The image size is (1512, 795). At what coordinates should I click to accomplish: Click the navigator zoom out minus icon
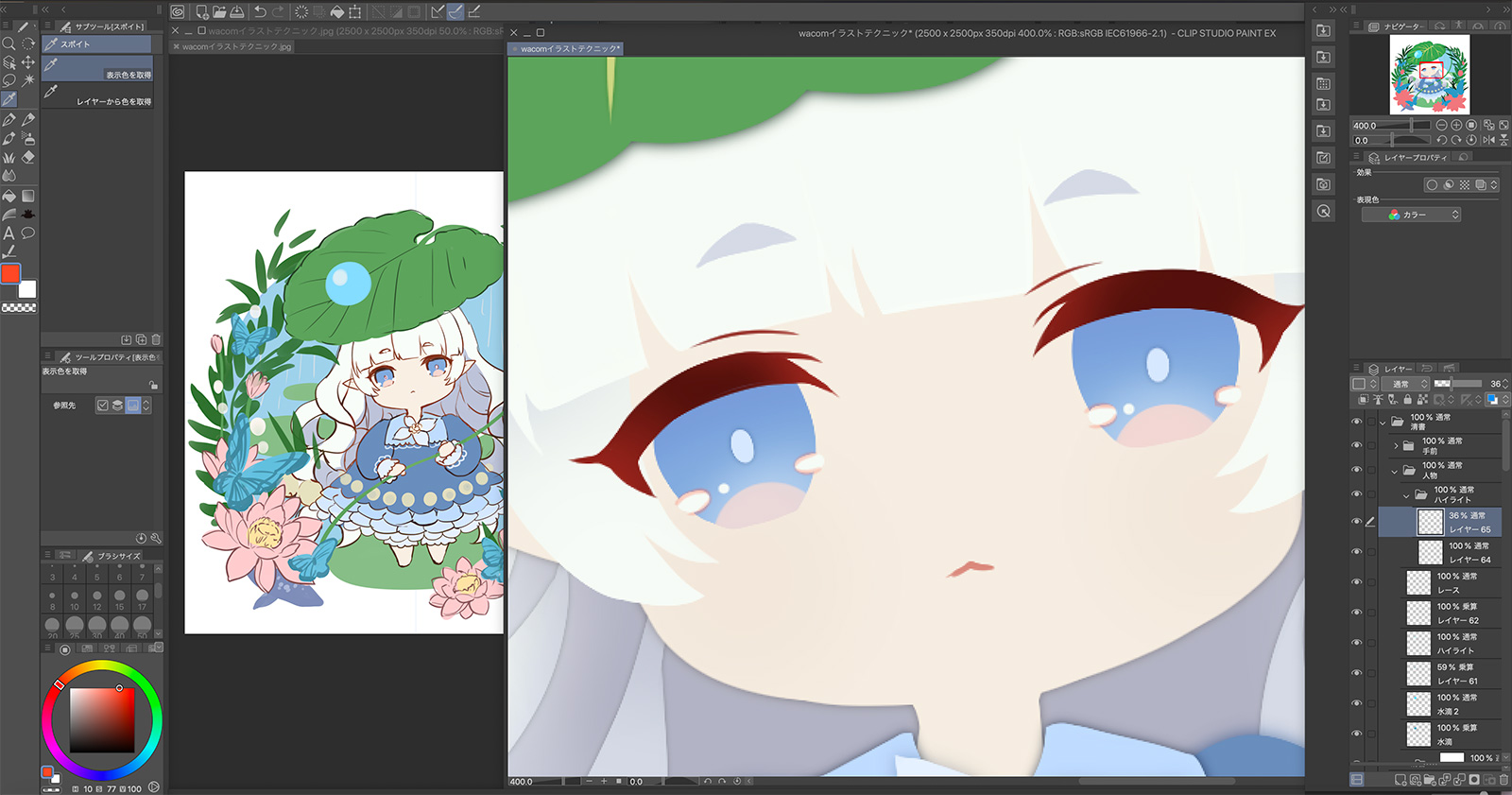point(1441,125)
